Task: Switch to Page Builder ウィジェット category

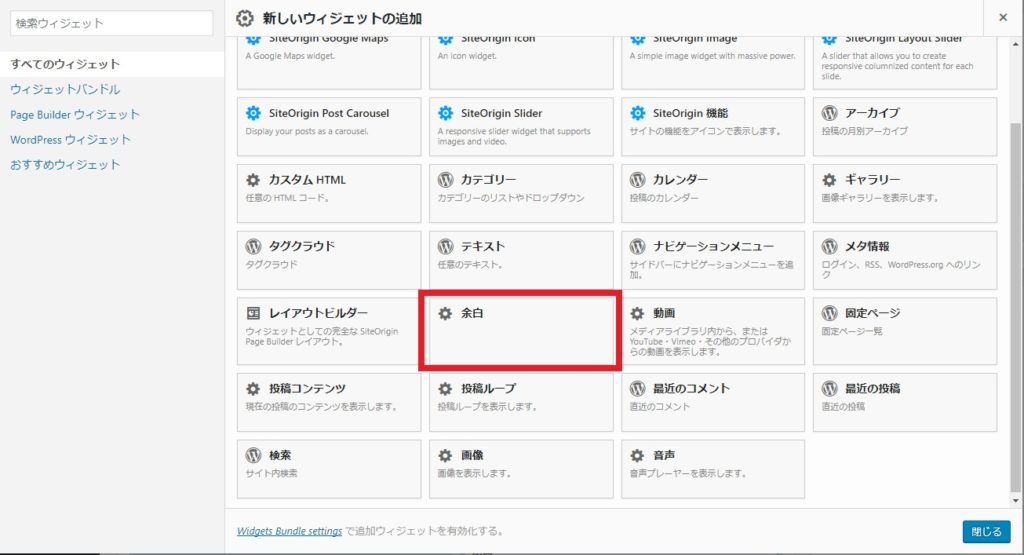Action: click(x=75, y=114)
